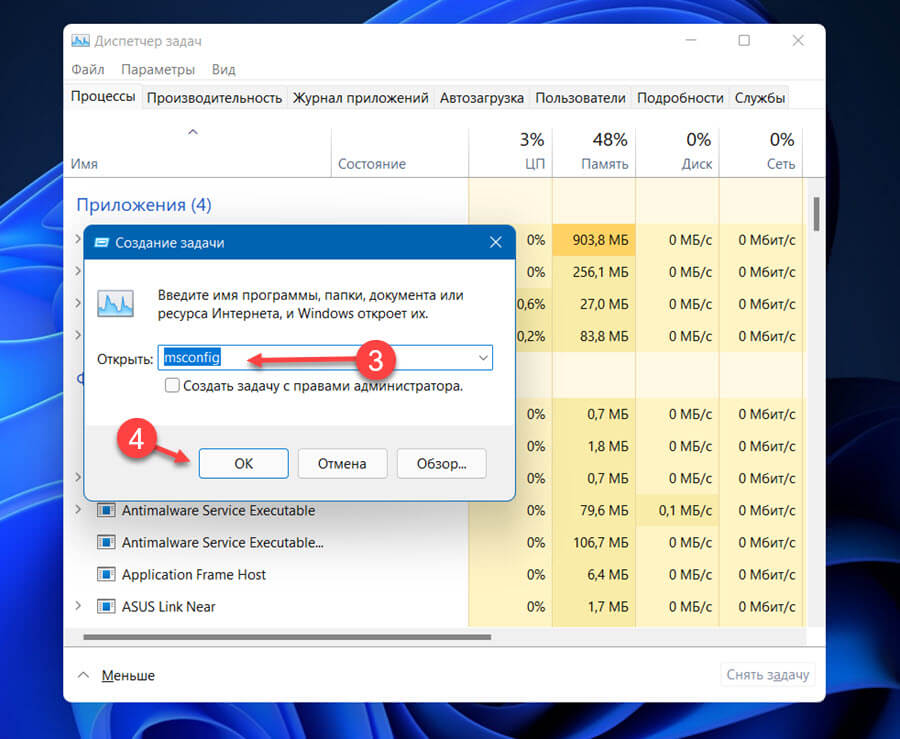Click first Antimalware Service Executable process icon
The height and width of the screenshot is (739, 900).
106,510
